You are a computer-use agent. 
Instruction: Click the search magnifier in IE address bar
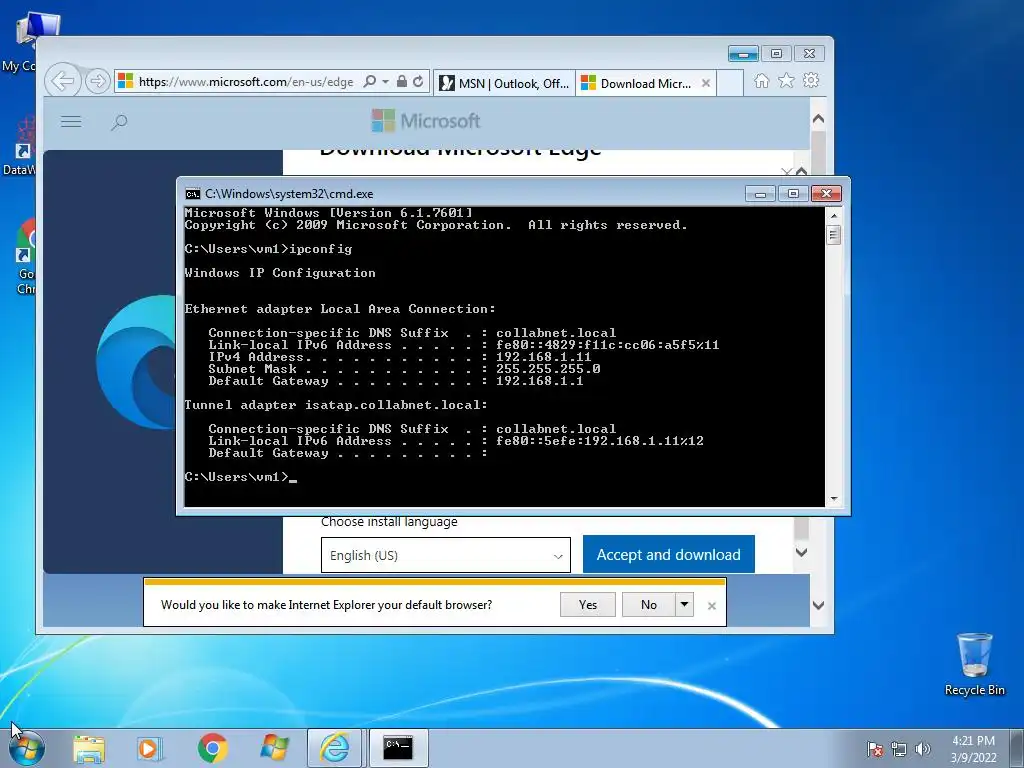[x=370, y=82]
